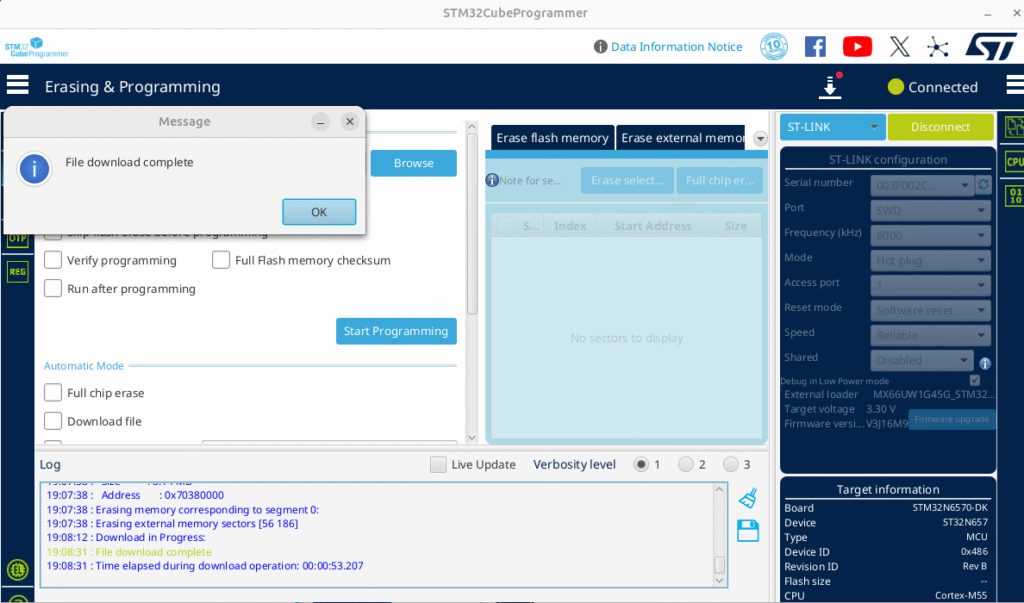This screenshot has width=1024, height=603.
Task: Click OK on the File download complete message
Action: 319,211
